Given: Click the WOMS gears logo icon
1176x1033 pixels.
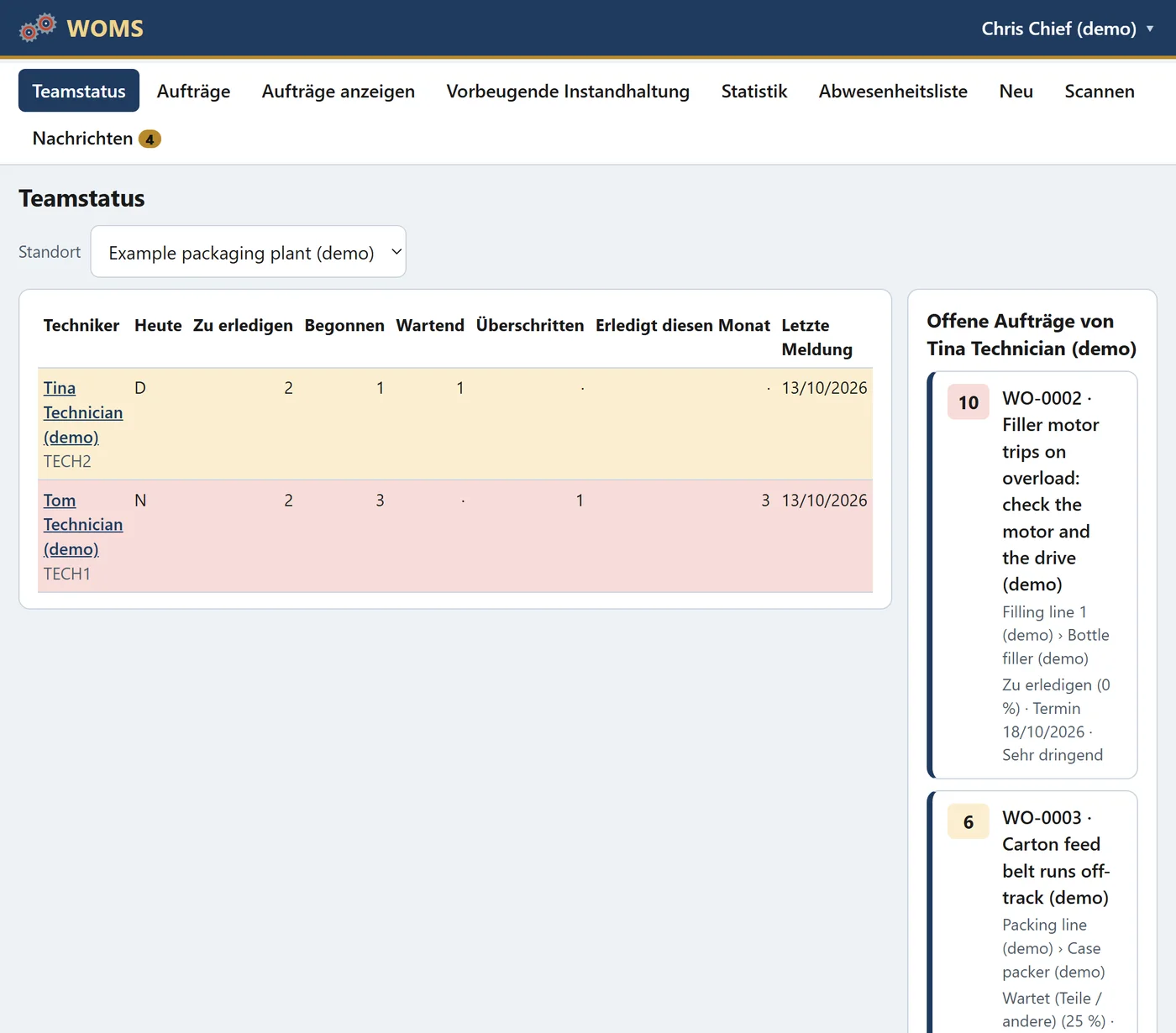Looking at the screenshot, I should 38,28.
